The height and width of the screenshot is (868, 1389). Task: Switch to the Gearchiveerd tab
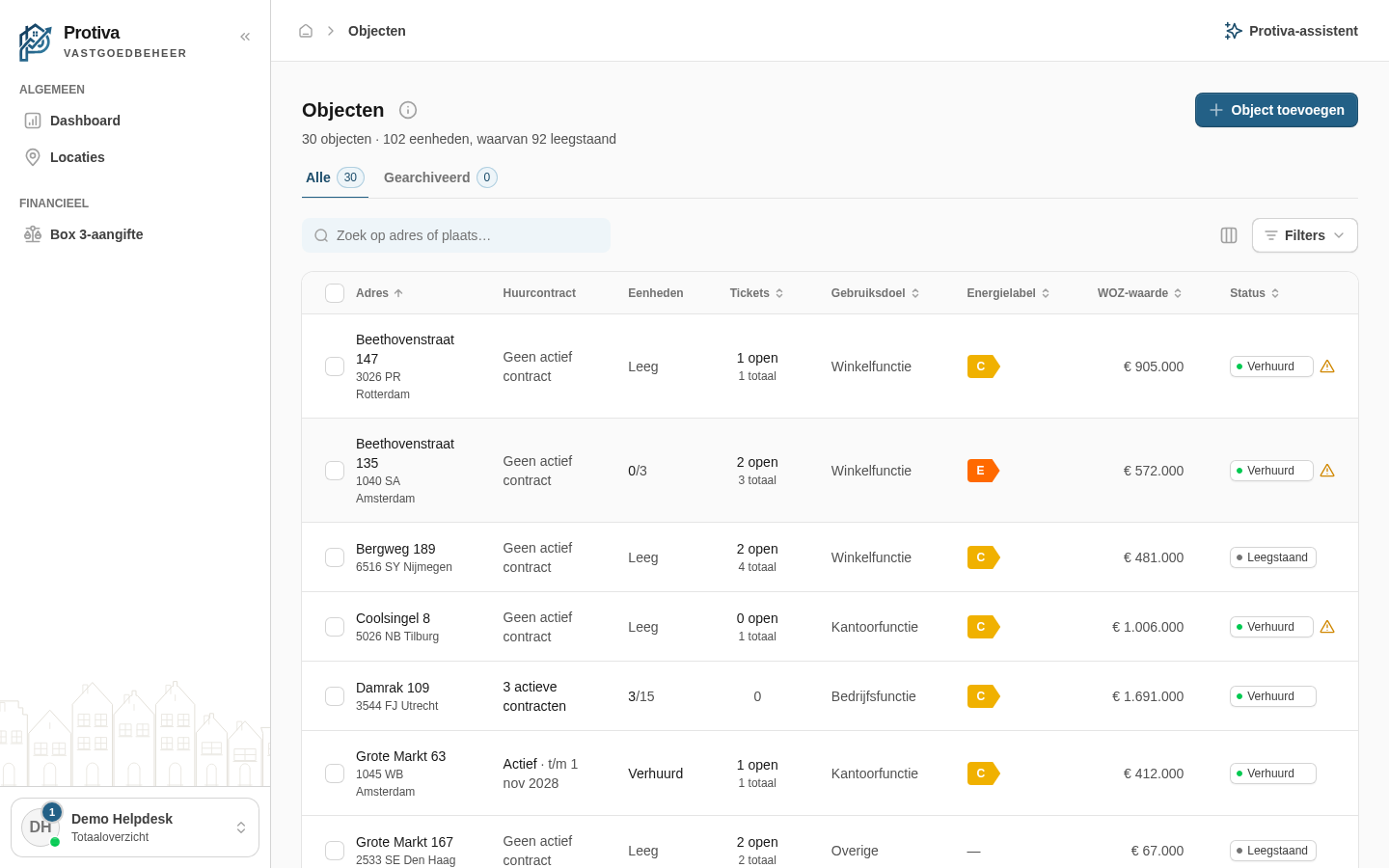coord(441,177)
